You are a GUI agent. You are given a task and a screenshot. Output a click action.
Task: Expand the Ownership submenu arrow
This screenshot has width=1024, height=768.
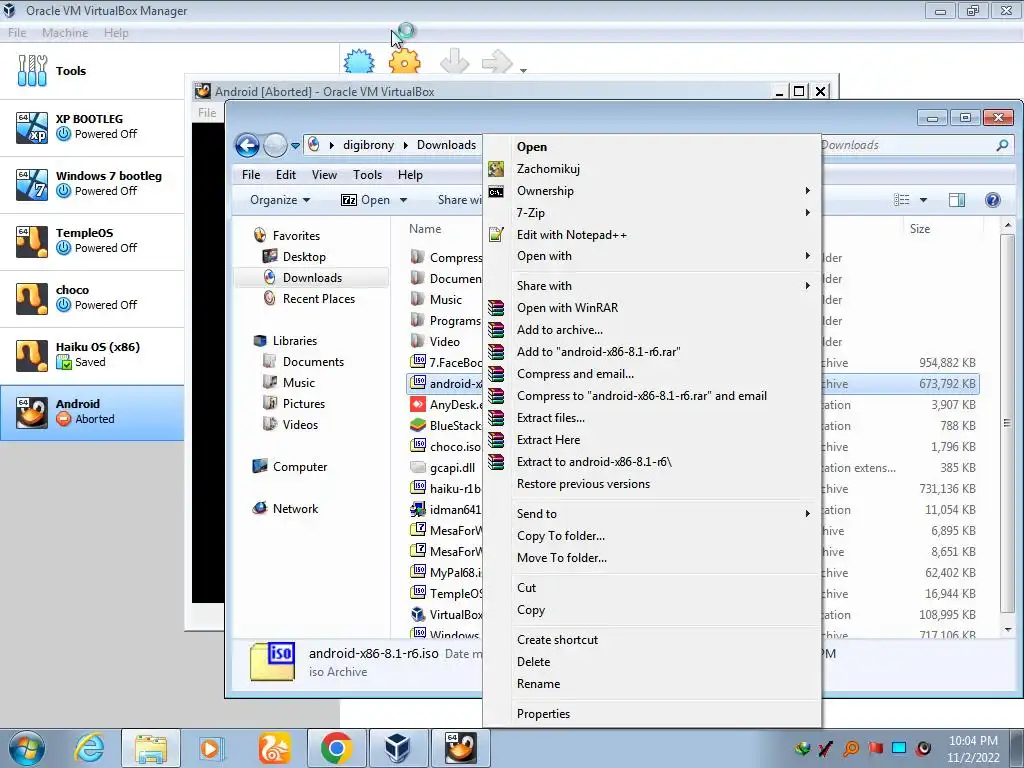click(808, 191)
